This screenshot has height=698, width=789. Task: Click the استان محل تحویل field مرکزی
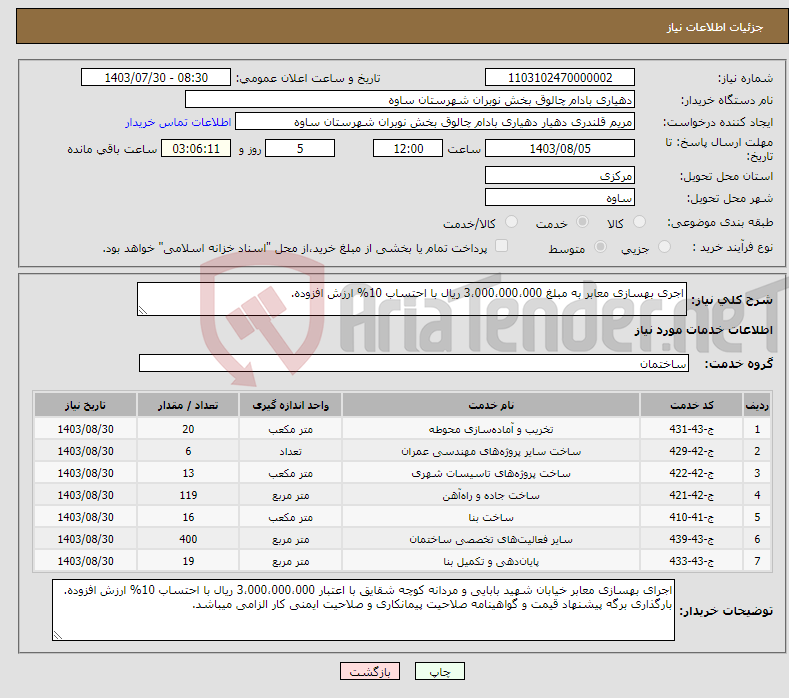coord(560,176)
